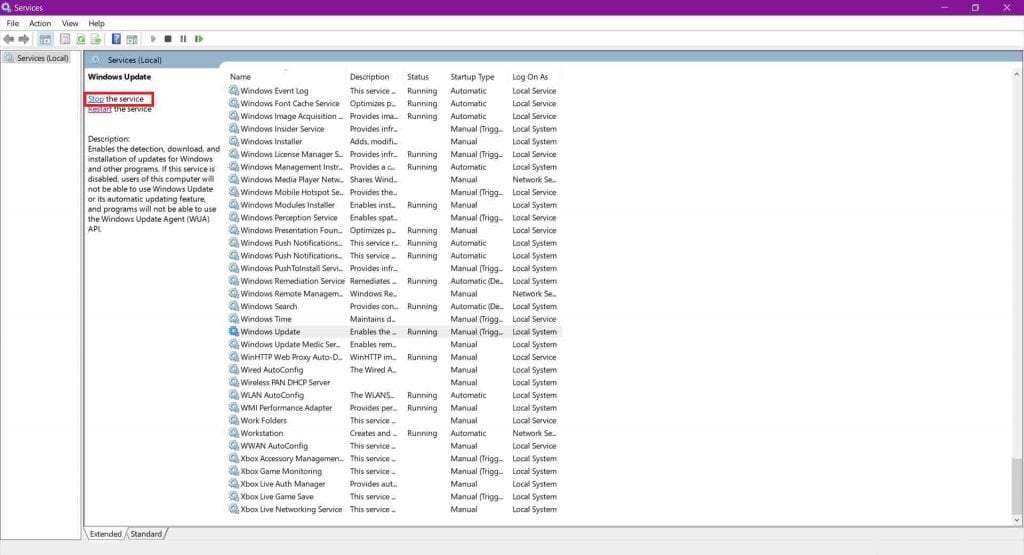Image resolution: width=1024 pixels, height=555 pixels.
Task: Select the Windows Presentation Foundation service name
Action: click(291, 230)
